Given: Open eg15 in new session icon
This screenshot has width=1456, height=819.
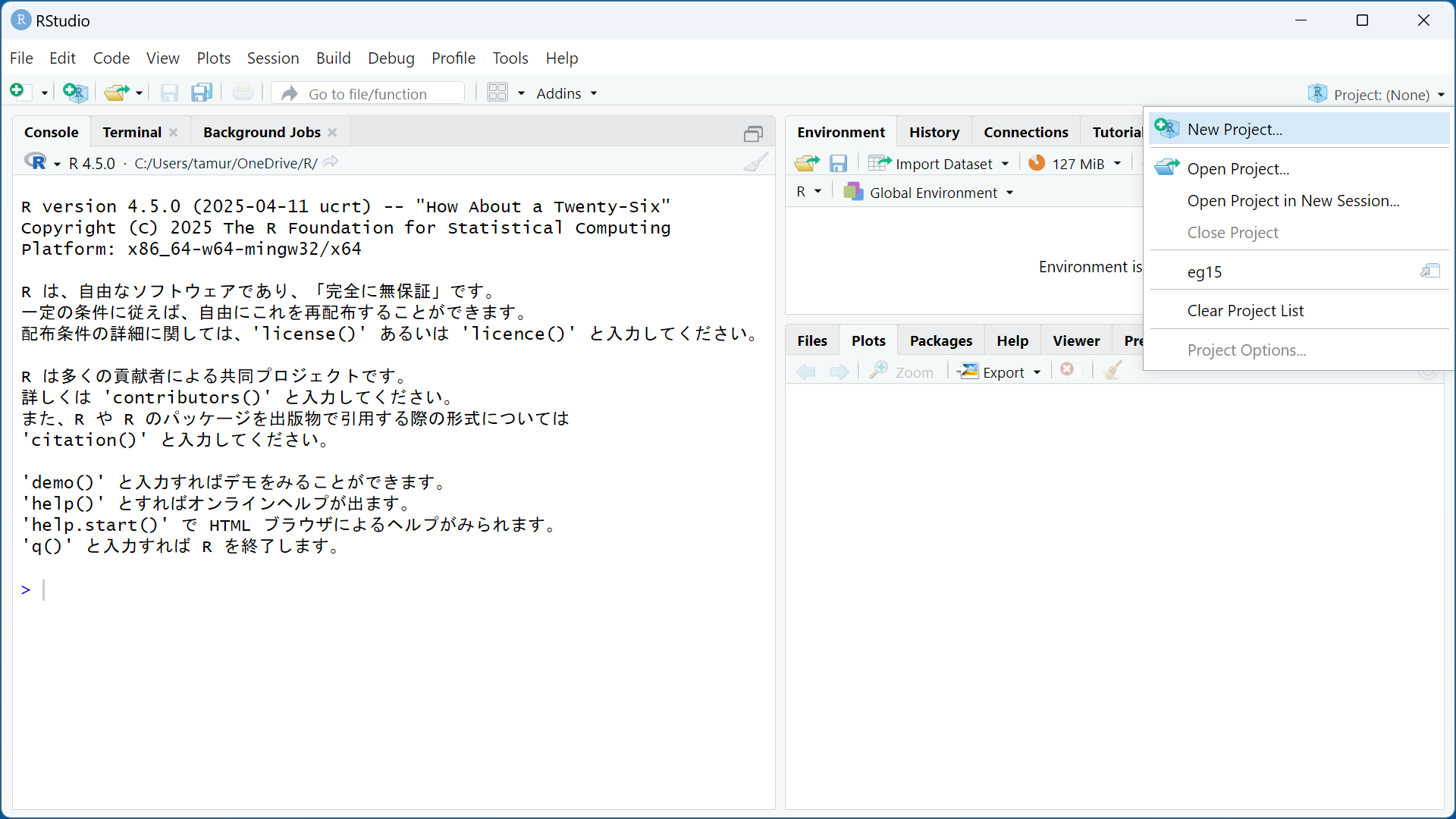Looking at the screenshot, I should (1430, 271).
